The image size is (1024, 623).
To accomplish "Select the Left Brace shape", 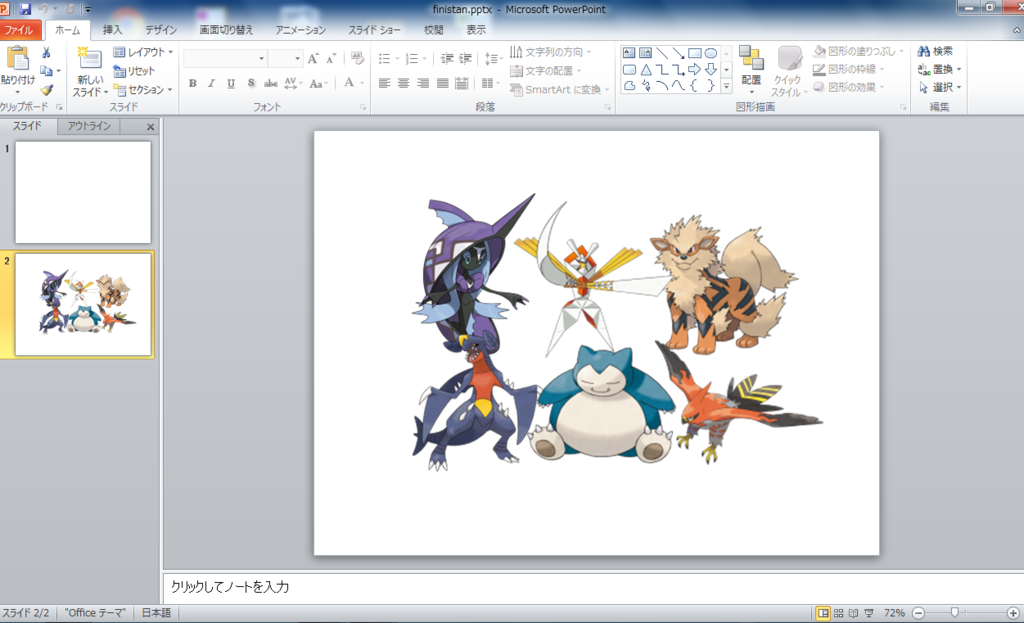I will (x=695, y=85).
